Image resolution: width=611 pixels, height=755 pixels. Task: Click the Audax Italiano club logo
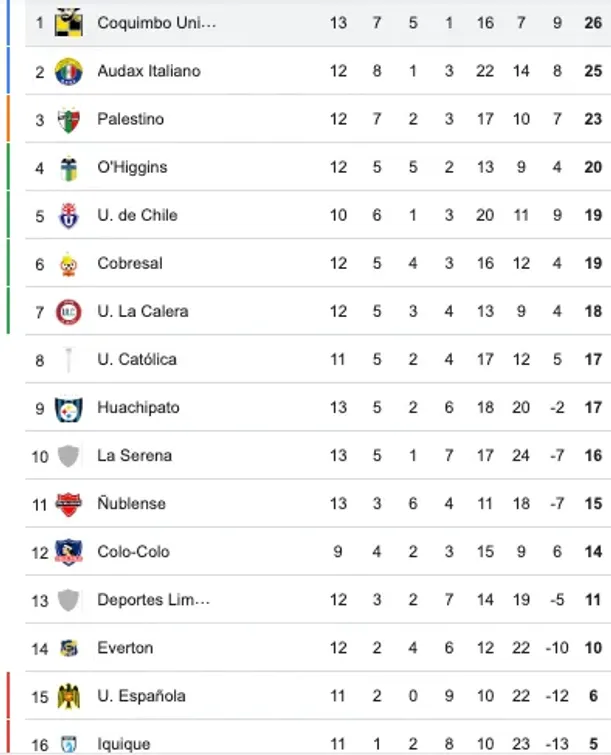tap(68, 71)
